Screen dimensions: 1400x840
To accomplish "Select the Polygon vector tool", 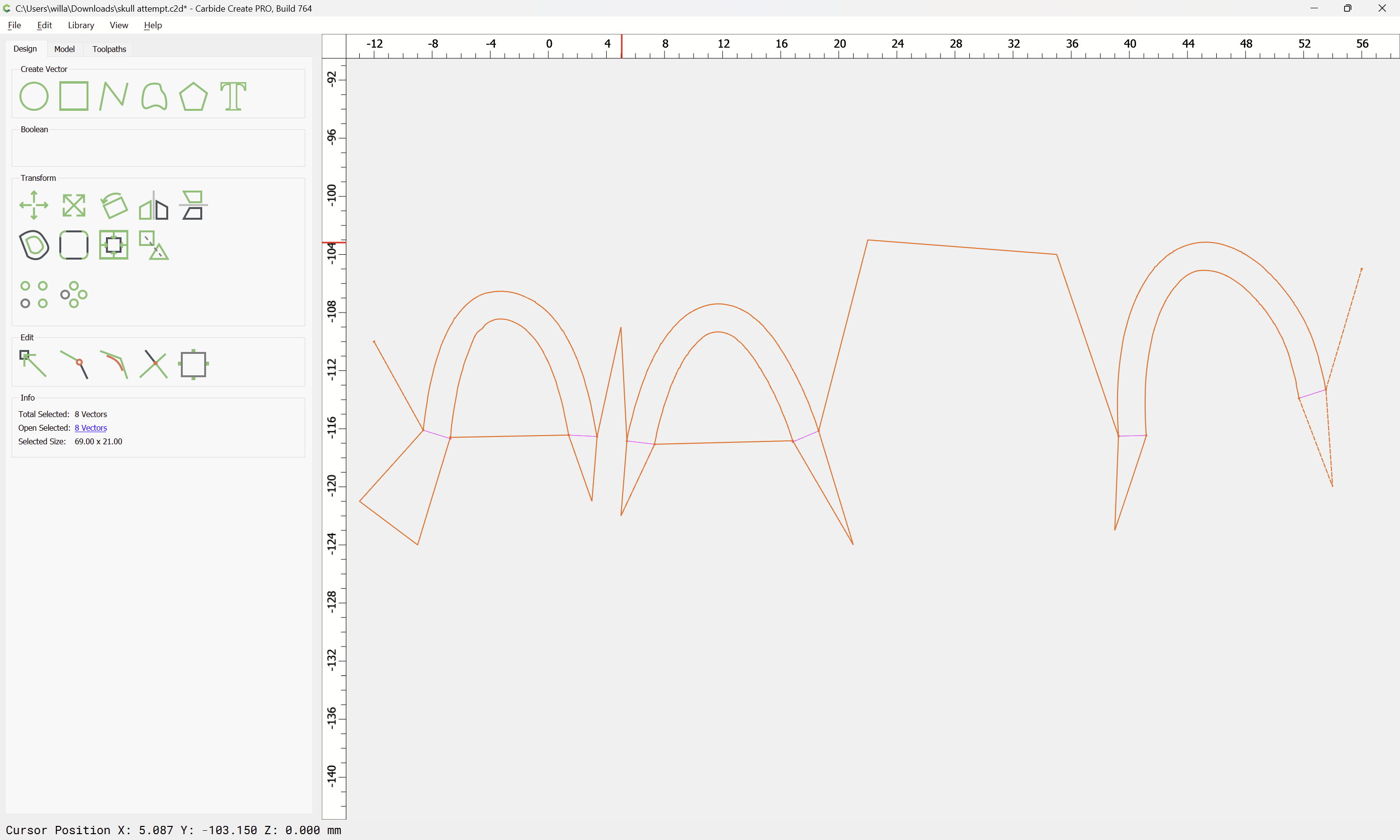I will click(193, 96).
